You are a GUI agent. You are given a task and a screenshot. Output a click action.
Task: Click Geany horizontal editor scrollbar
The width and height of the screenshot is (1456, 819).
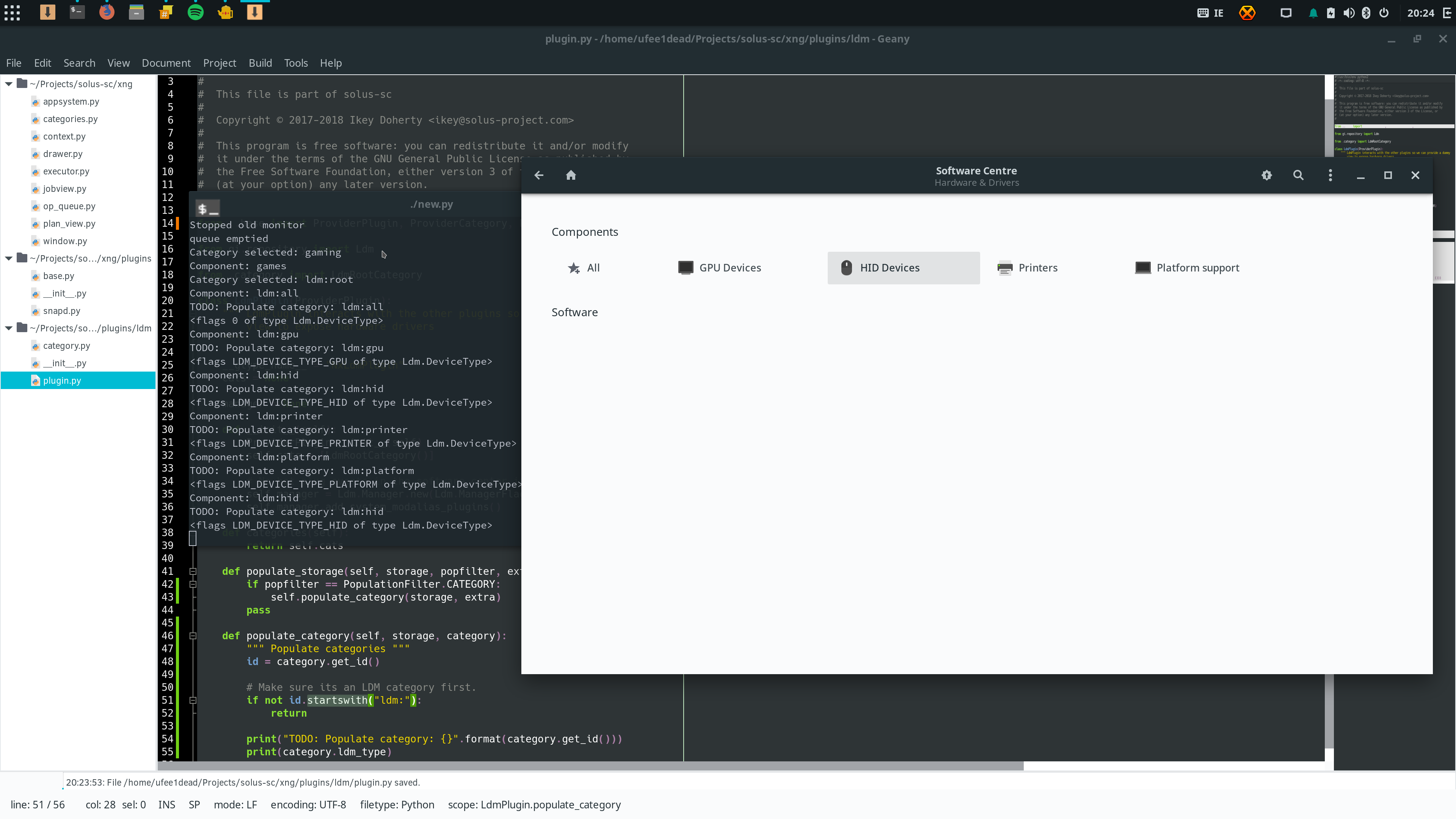click(x=590, y=766)
